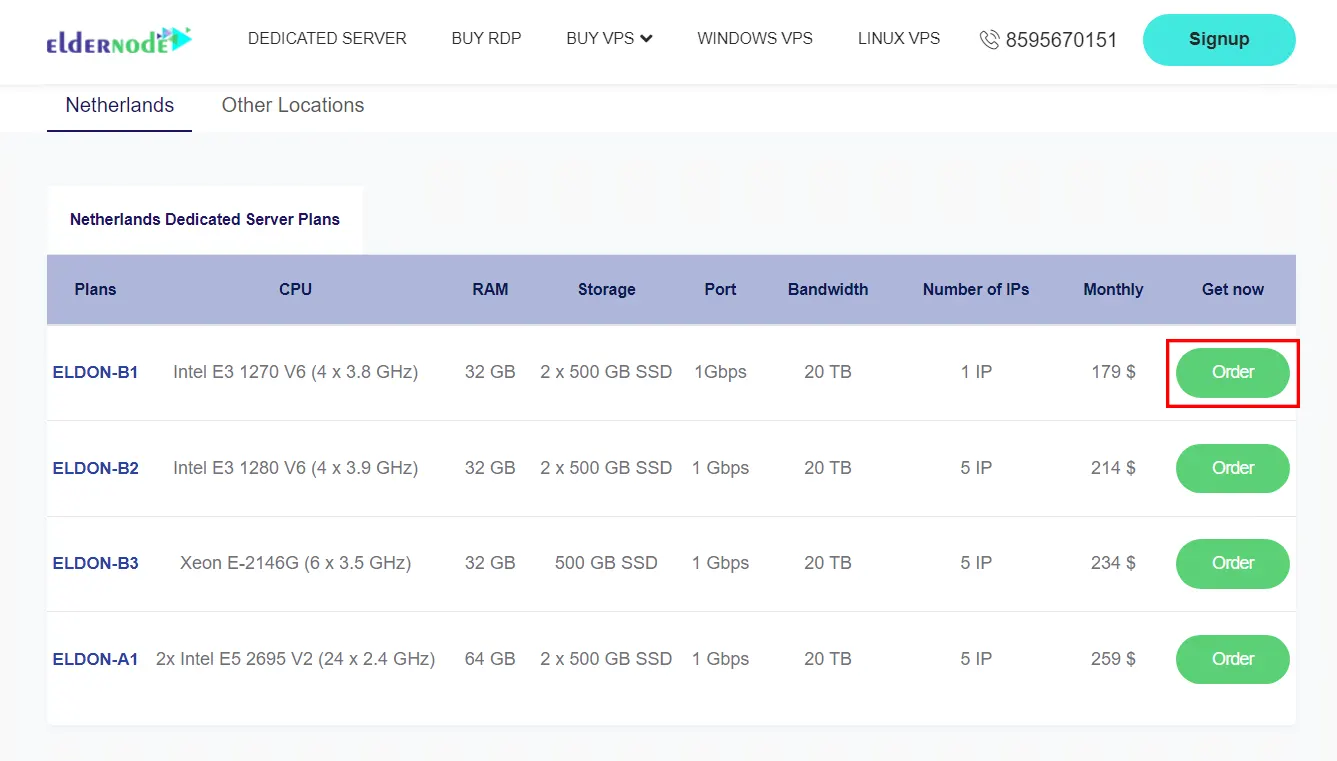The height and width of the screenshot is (761, 1337).
Task: Order the ELDON-B3 plan
Action: tap(1233, 563)
